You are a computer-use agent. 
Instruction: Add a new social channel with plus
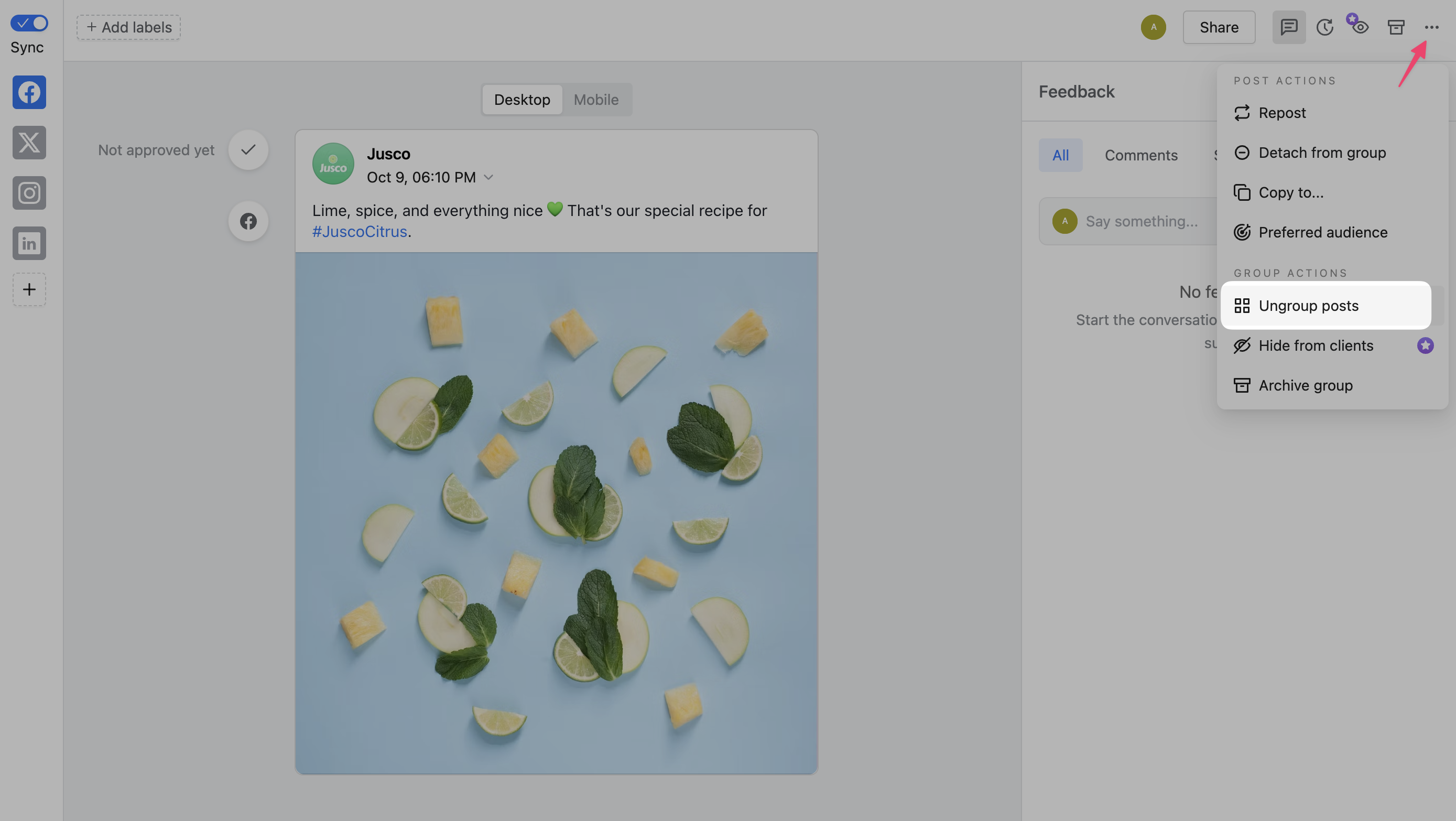pos(29,289)
